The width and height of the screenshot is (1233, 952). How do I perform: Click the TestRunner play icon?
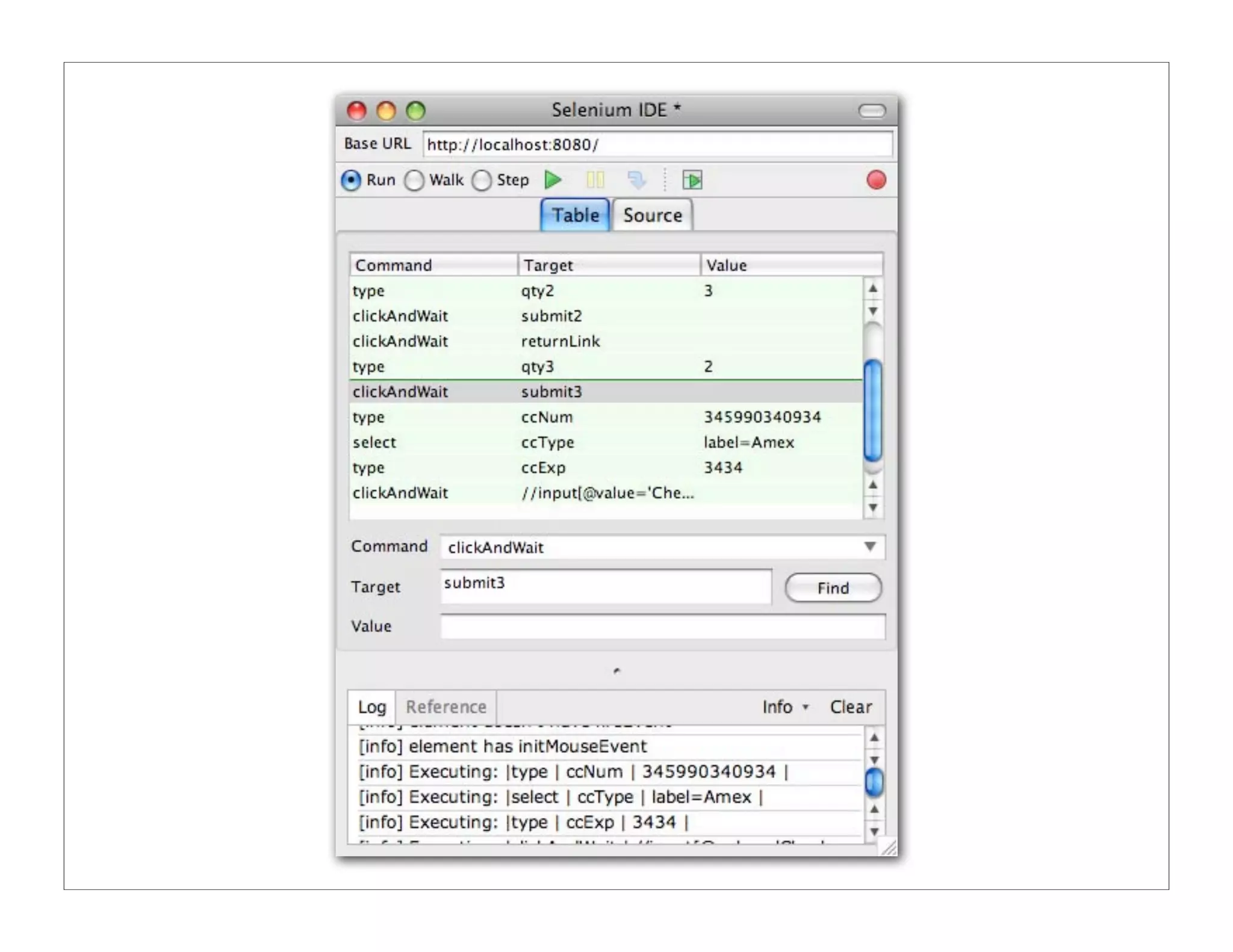point(692,180)
